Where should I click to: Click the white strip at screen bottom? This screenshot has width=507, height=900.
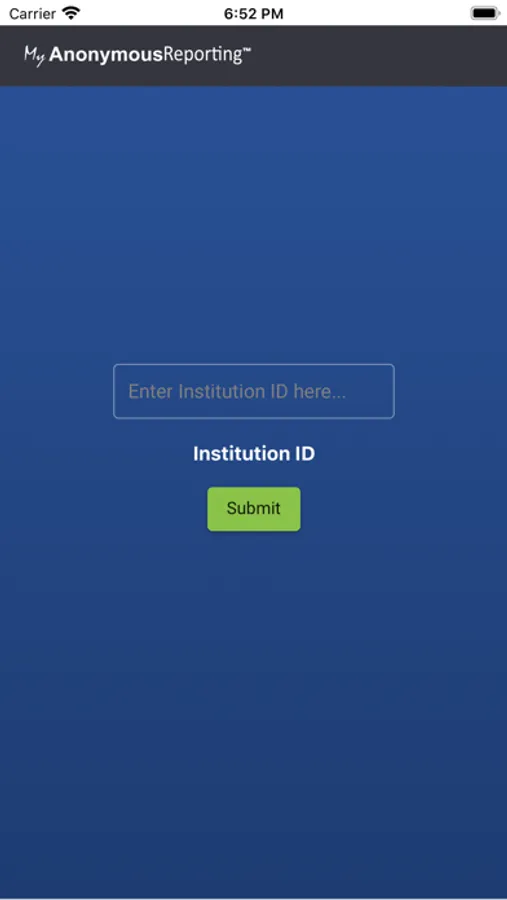click(x=254, y=898)
